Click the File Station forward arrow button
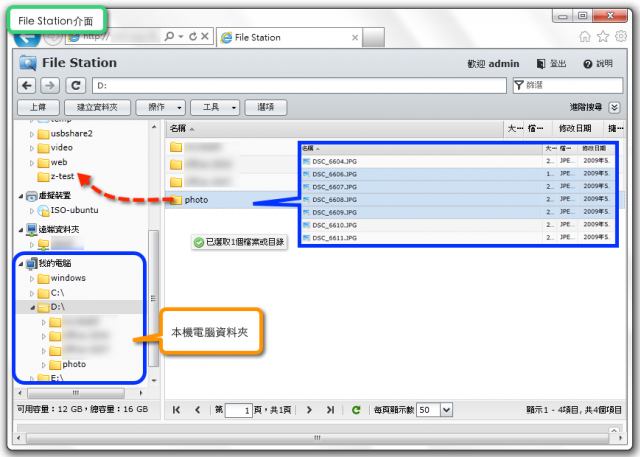 click(x=50, y=86)
